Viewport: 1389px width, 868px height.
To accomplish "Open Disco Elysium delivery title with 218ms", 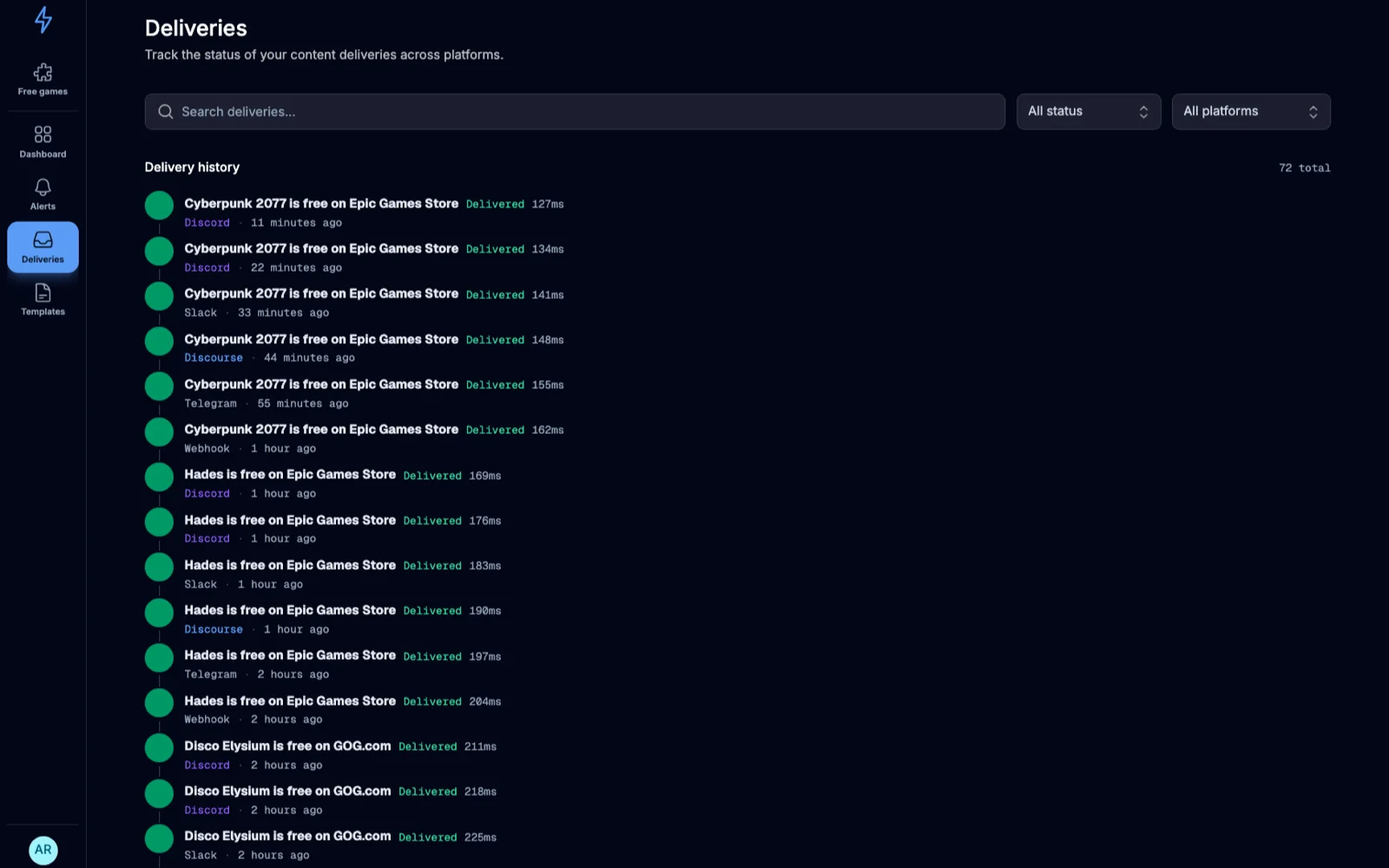I will point(287,792).
